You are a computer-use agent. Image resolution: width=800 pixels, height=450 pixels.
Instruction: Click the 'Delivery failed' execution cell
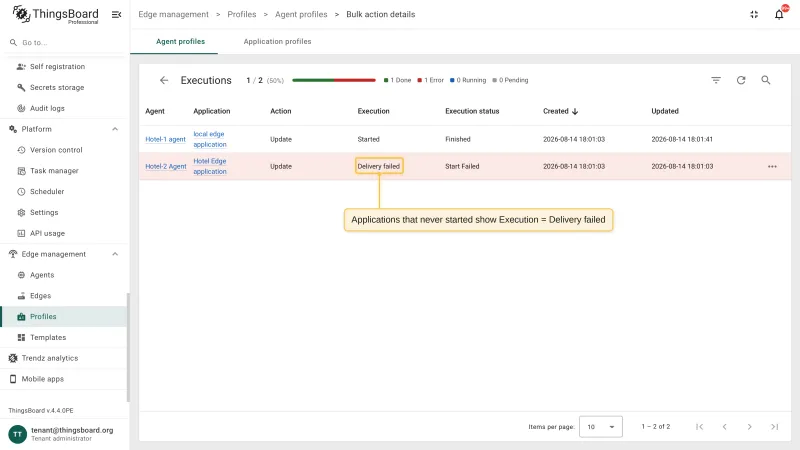tap(379, 166)
